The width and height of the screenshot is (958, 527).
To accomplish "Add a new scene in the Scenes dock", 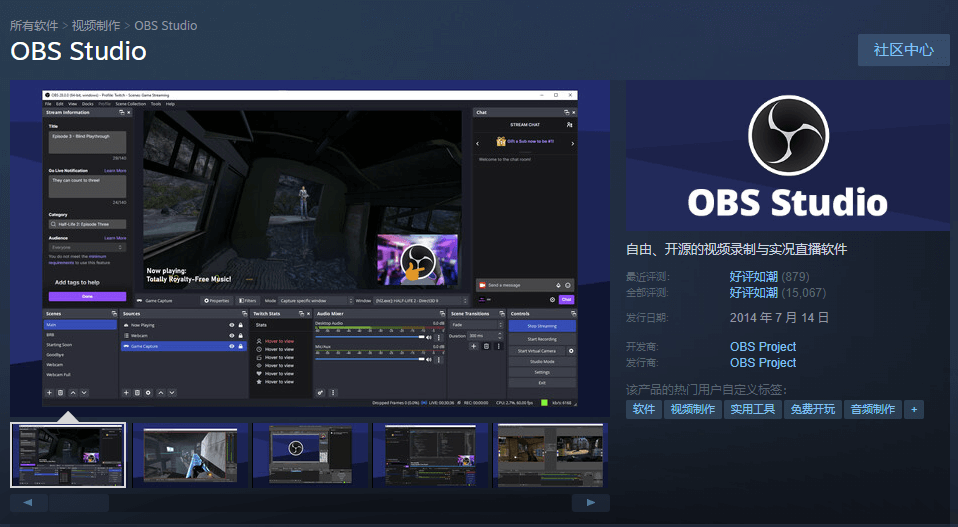I will (x=49, y=393).
